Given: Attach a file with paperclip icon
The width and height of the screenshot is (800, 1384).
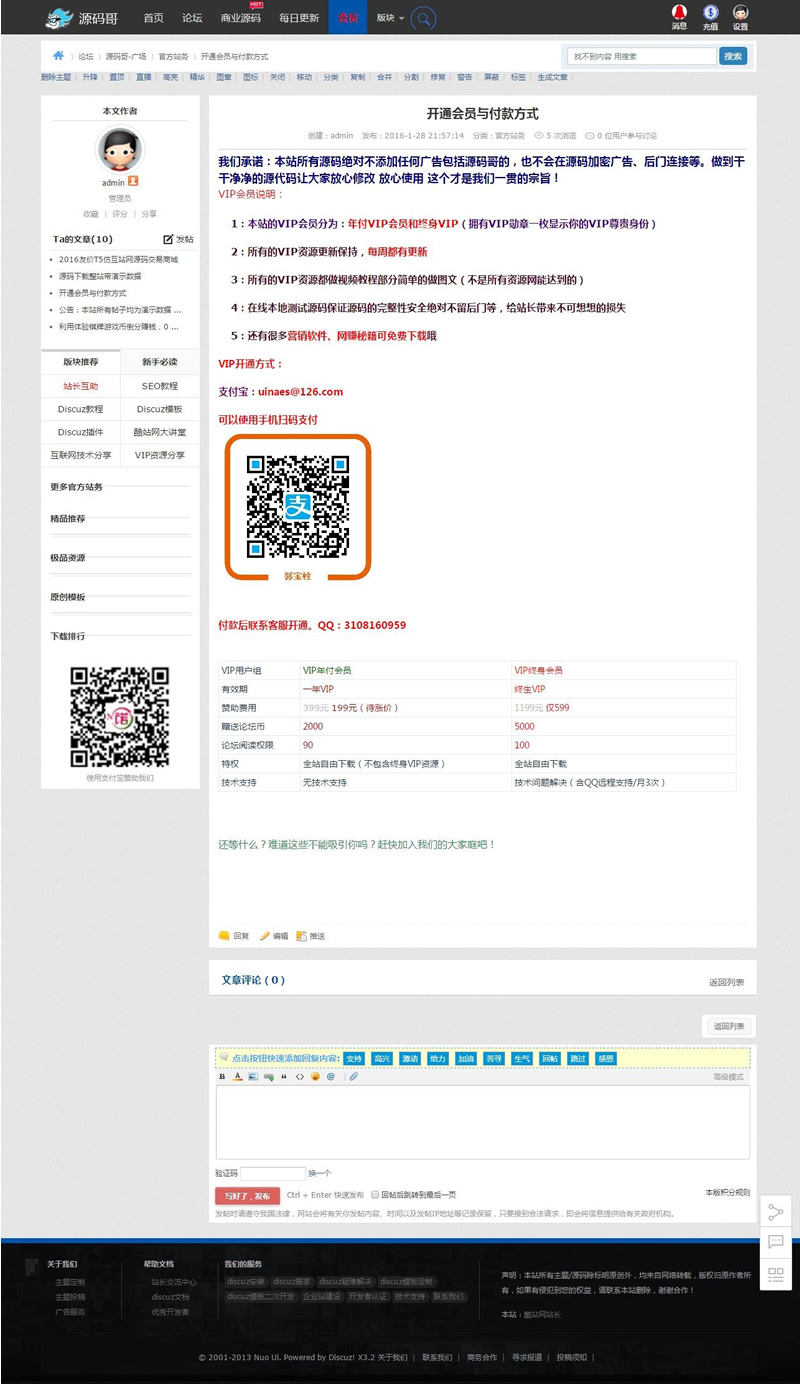Looking at the screenshot, I should click(353, 1077).
